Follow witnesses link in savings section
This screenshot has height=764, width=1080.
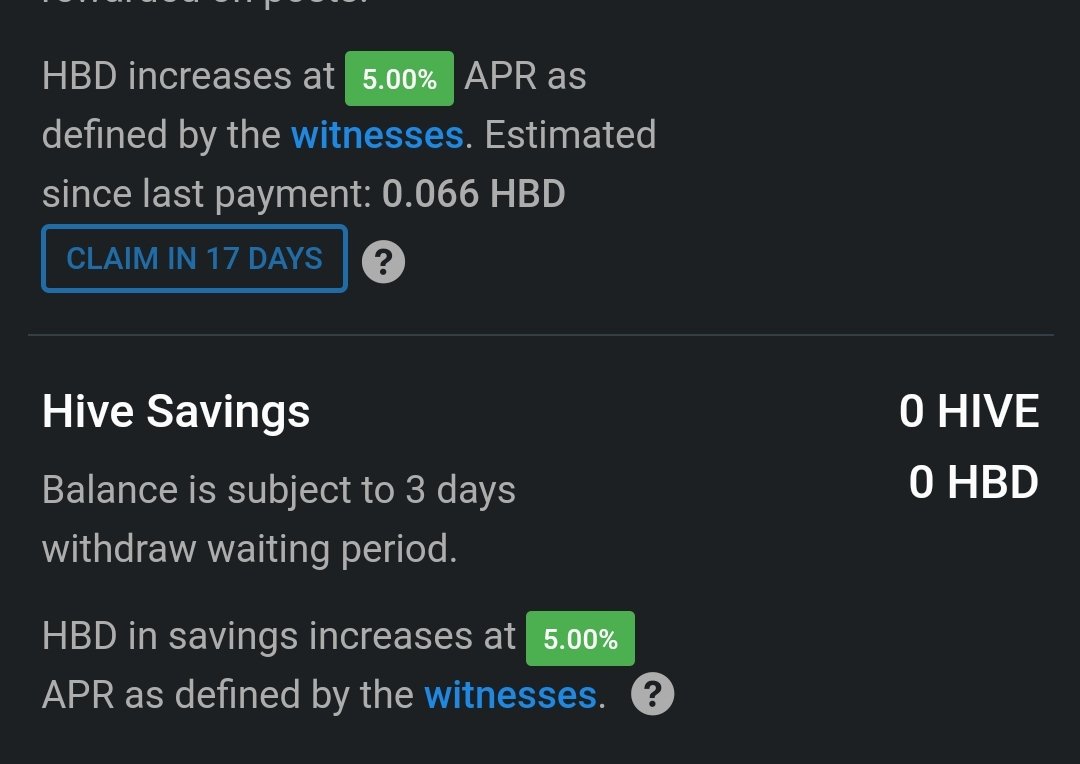point(510,695)
